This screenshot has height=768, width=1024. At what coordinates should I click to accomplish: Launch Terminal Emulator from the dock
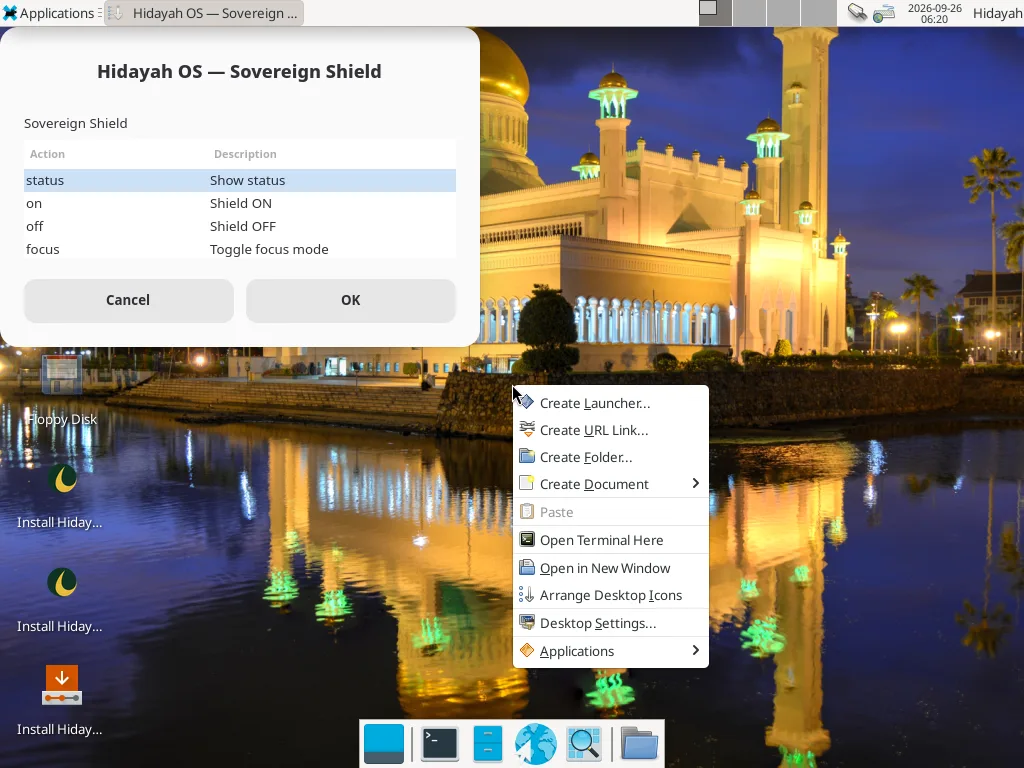point(440,744)
